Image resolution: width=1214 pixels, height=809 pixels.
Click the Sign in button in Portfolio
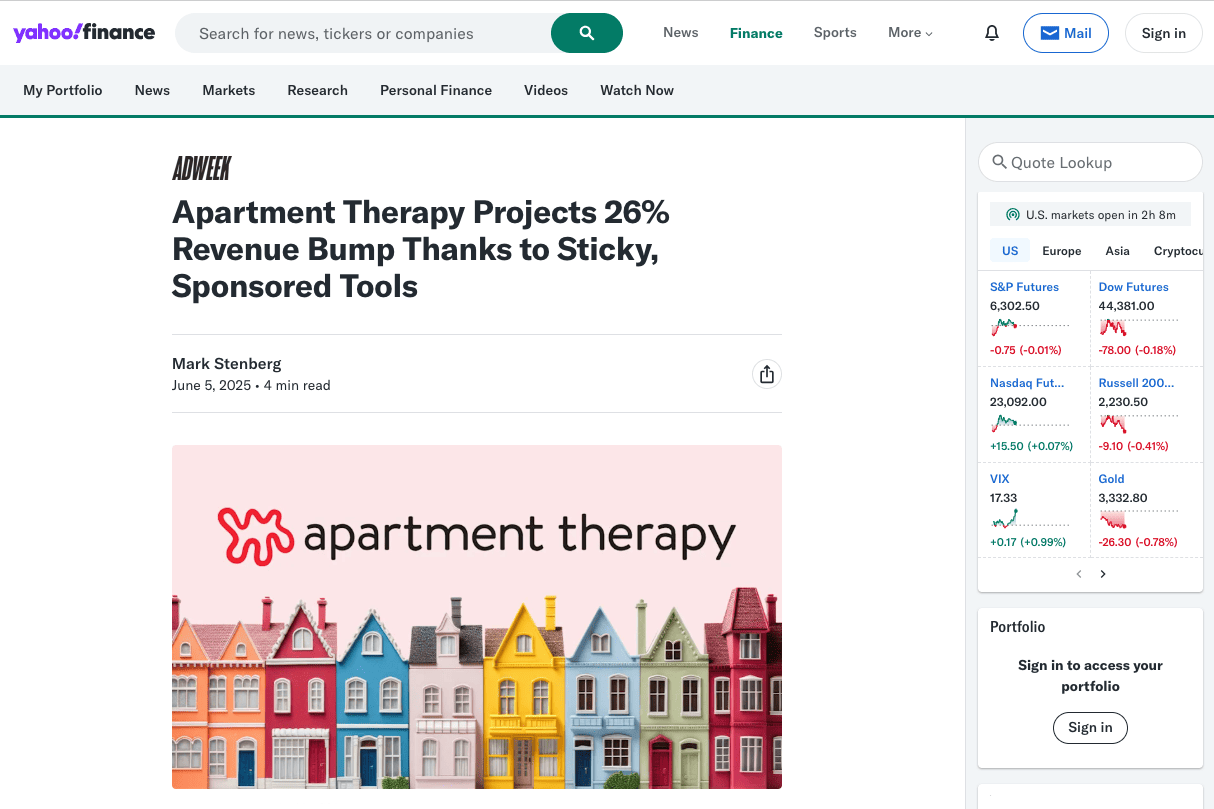click(1090, 727)
